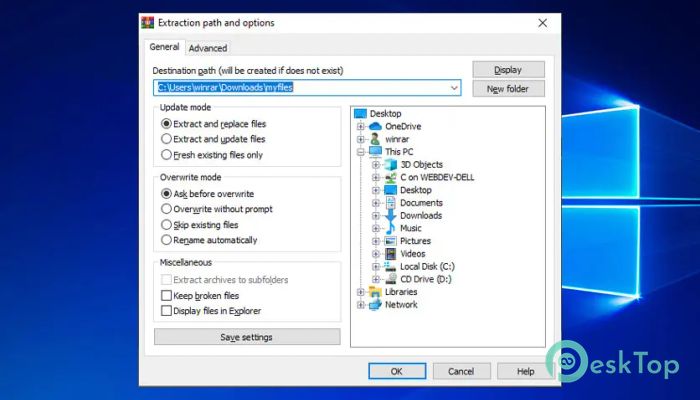
Task: Open Help from the dialog
Action: click(525, 371)
